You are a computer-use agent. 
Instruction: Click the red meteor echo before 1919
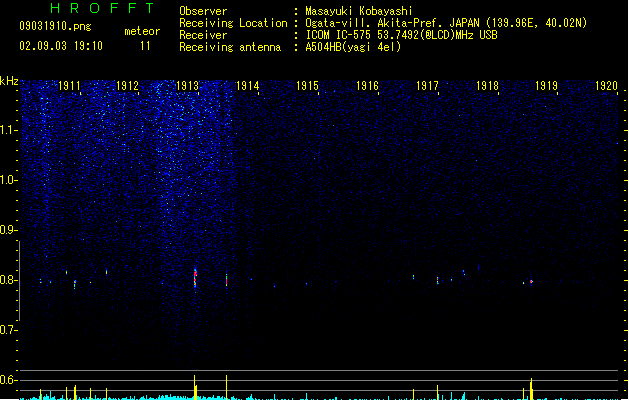point(531,282)
